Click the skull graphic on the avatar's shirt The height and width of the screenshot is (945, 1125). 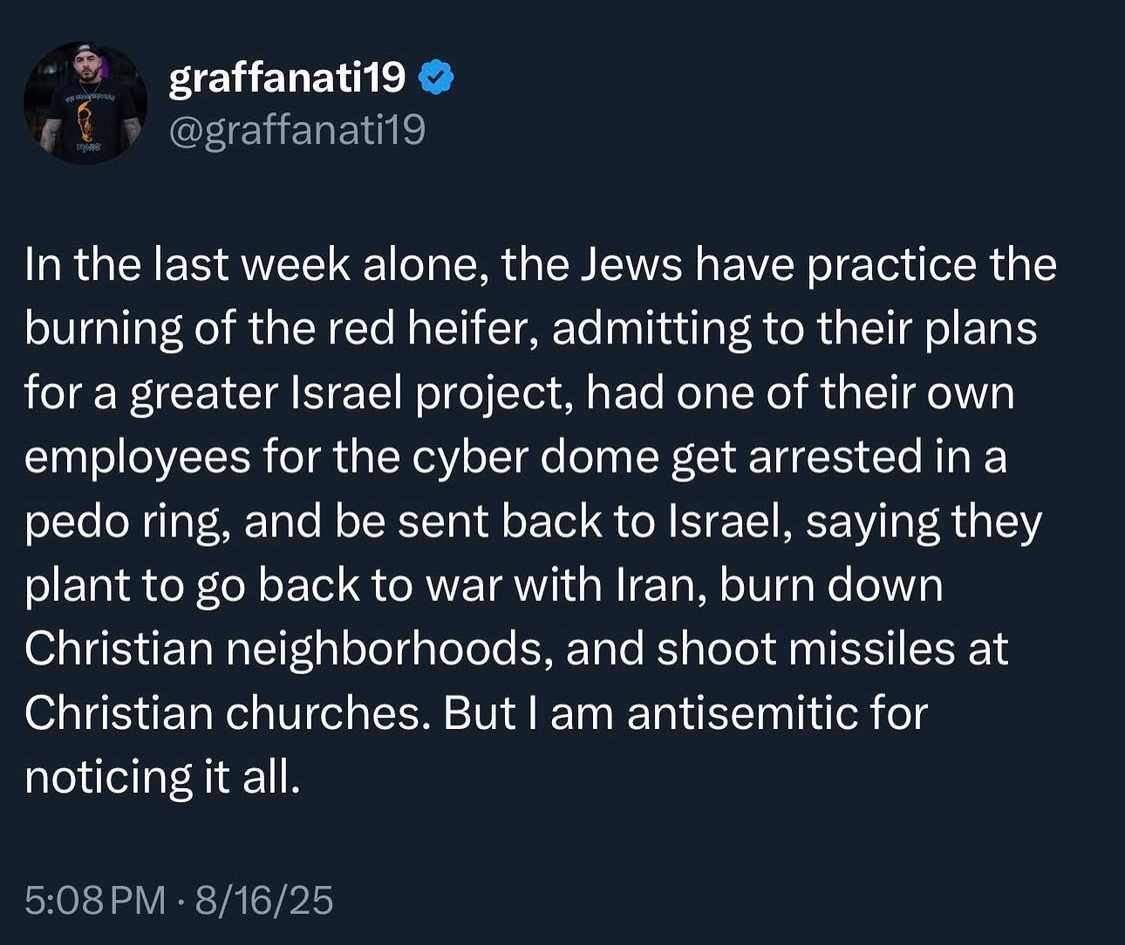point(84,120)
